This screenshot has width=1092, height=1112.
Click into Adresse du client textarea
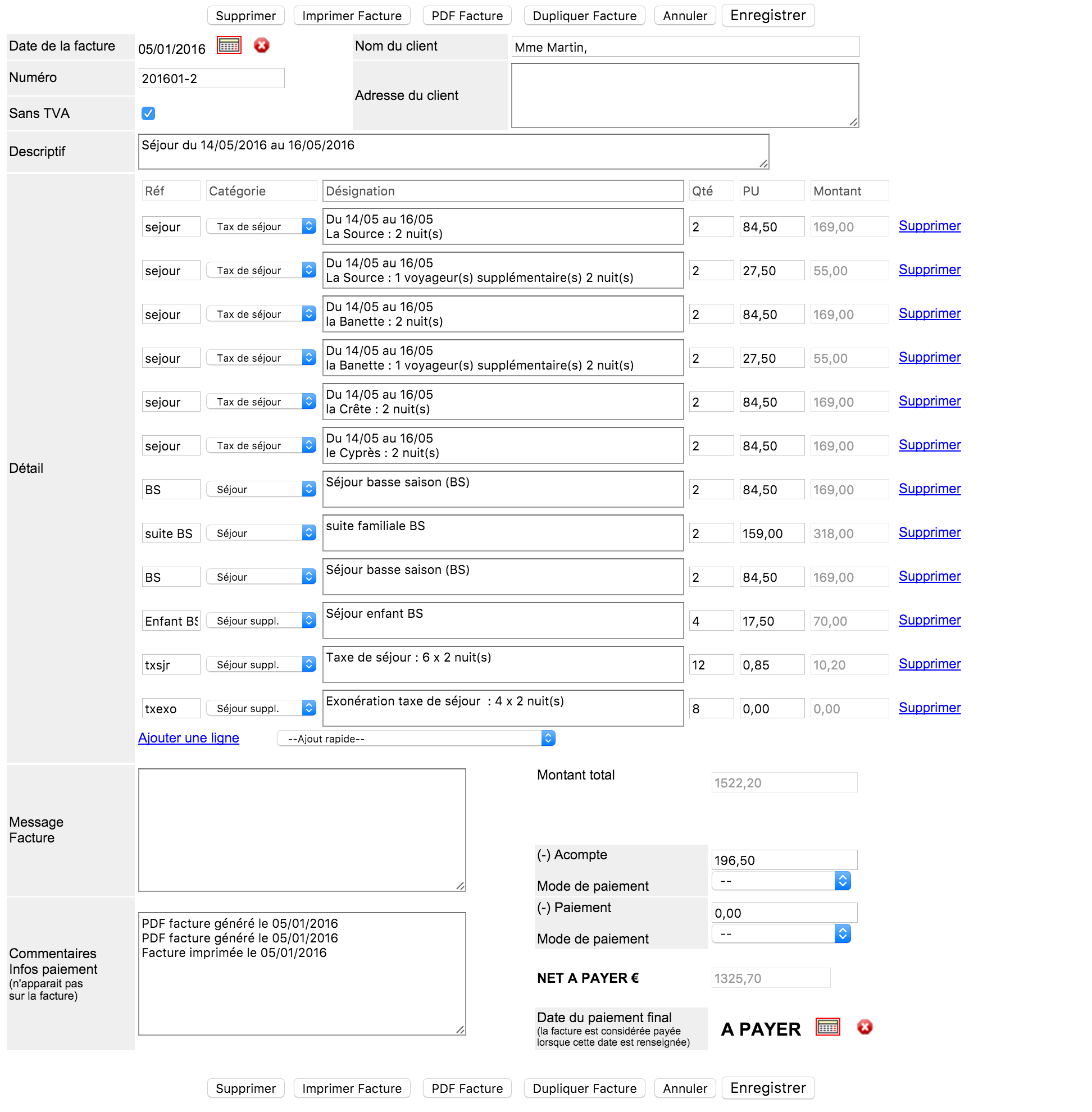coord(685,95)
